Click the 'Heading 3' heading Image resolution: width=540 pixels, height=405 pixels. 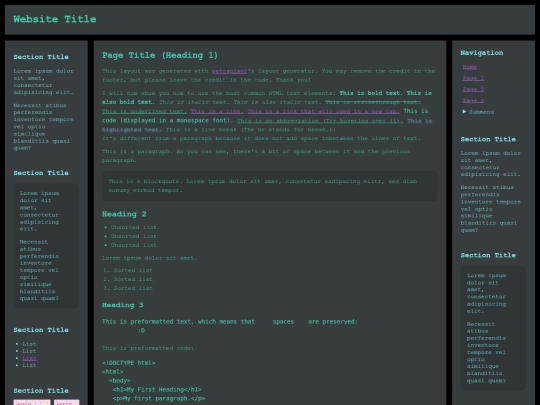pos(123,305)
